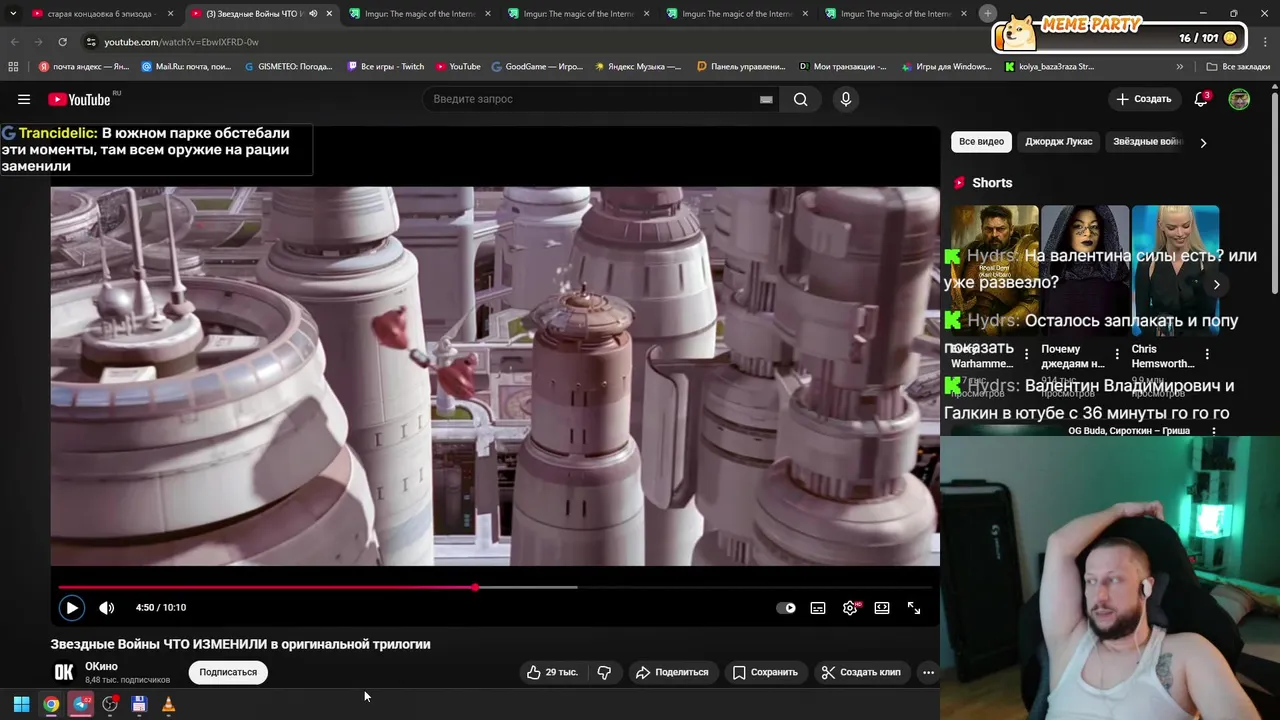The width and height of the screenshot is (1280, 720).
Task: Expand hidden bookmarks chevron
Action: tap(1180, 67)
